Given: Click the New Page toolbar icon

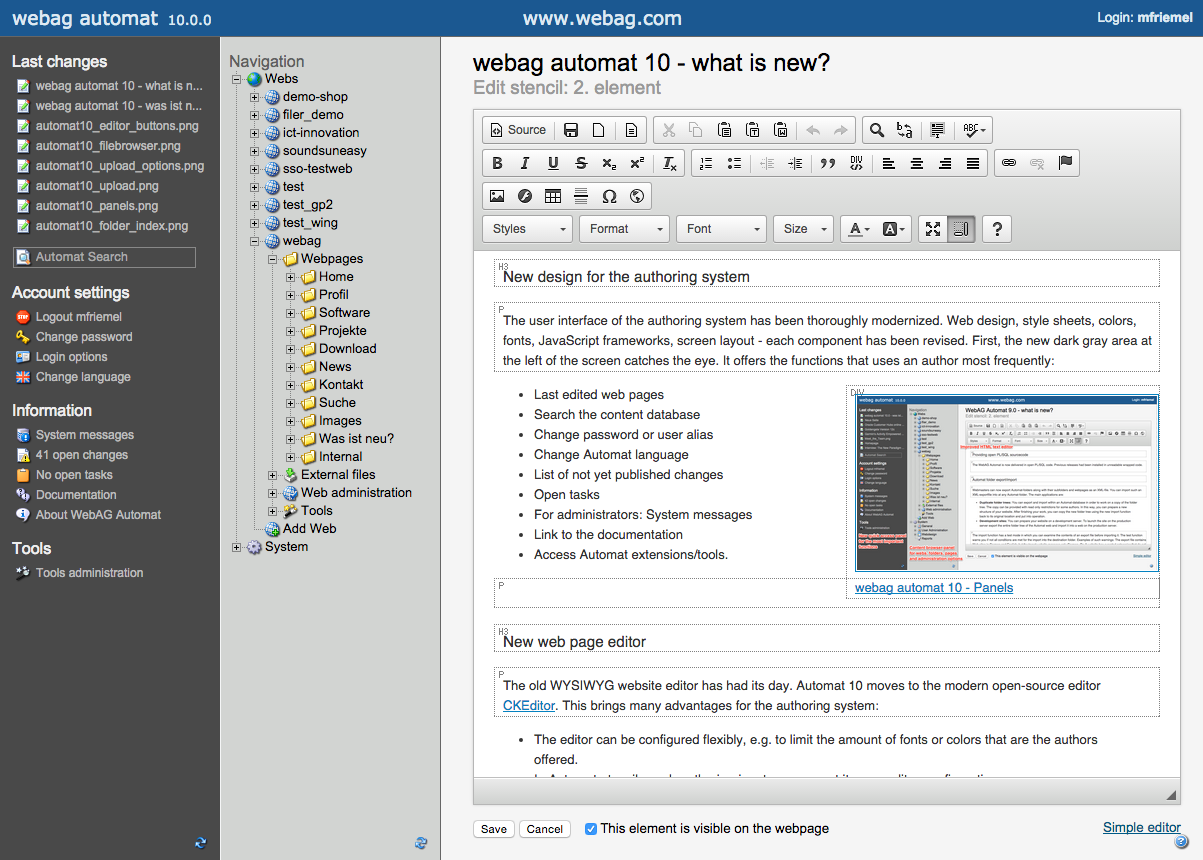Looking at the screenshot, I should click(x=599, y=130).
